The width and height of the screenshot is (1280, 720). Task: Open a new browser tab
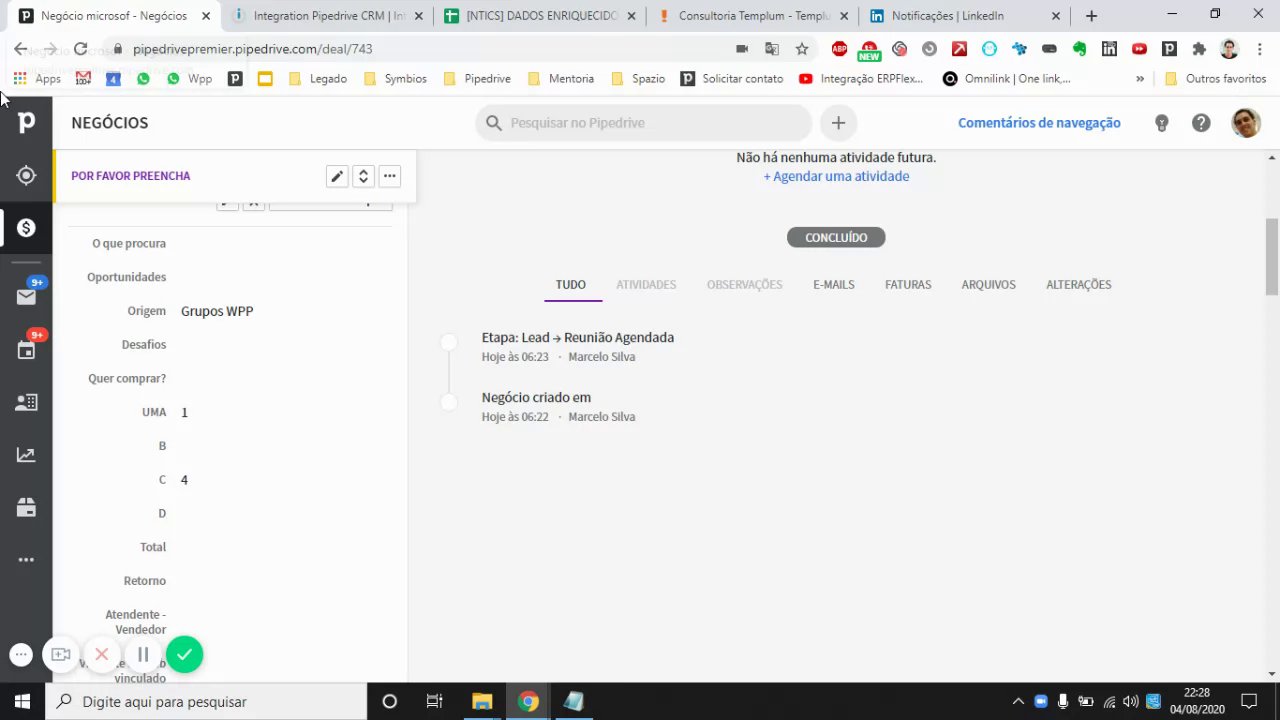pyautogui.click(x=1091, y=16)
